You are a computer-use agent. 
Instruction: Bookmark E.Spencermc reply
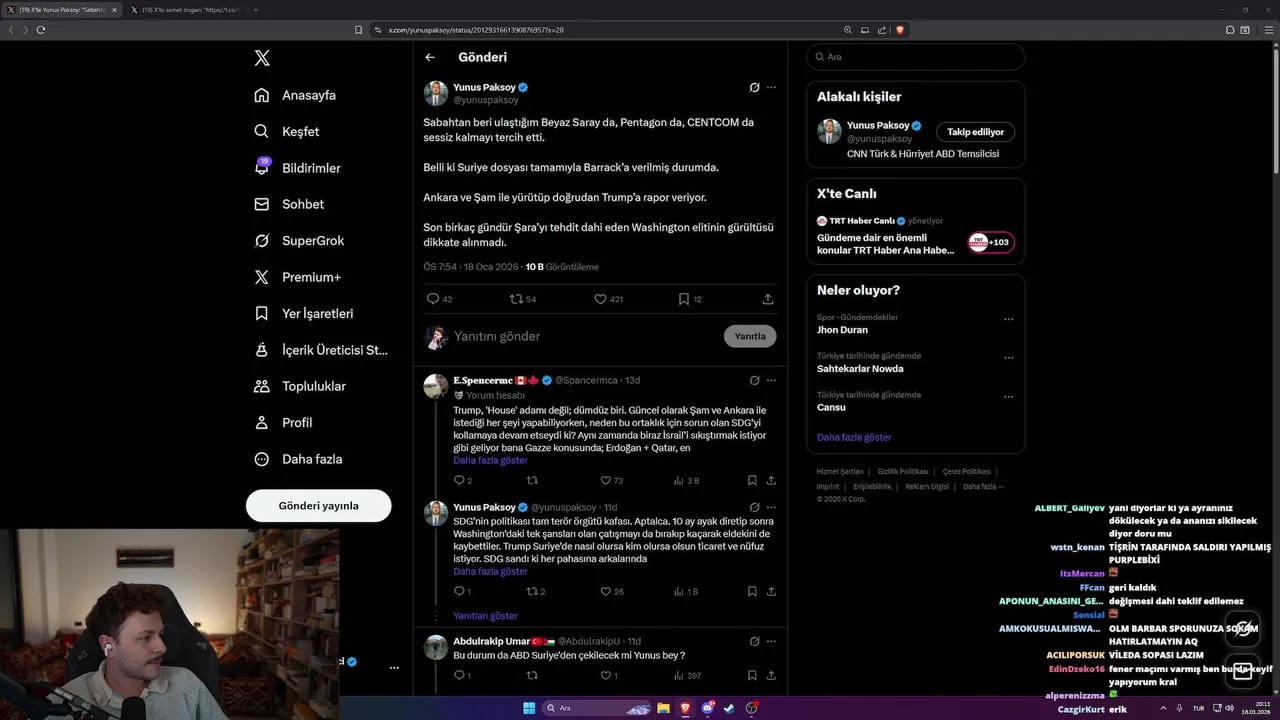point(752,480)
